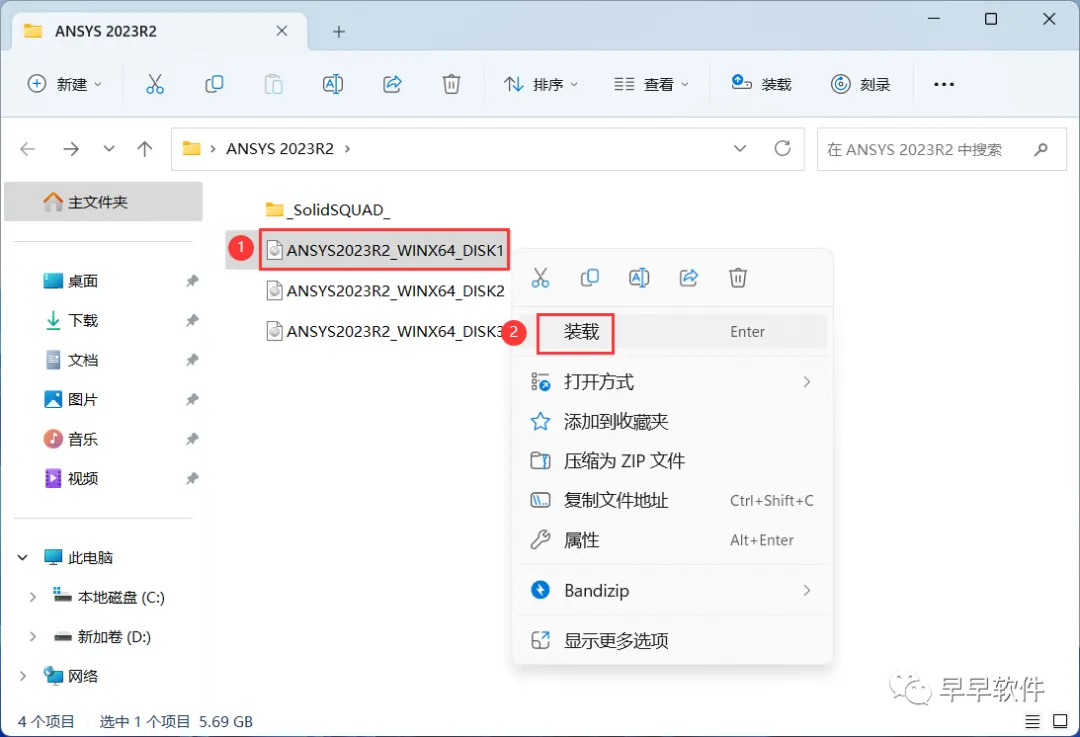Click the search magnifier icon
Image resolution: width=1080 pixels, height=737 pixels.
1041,149
